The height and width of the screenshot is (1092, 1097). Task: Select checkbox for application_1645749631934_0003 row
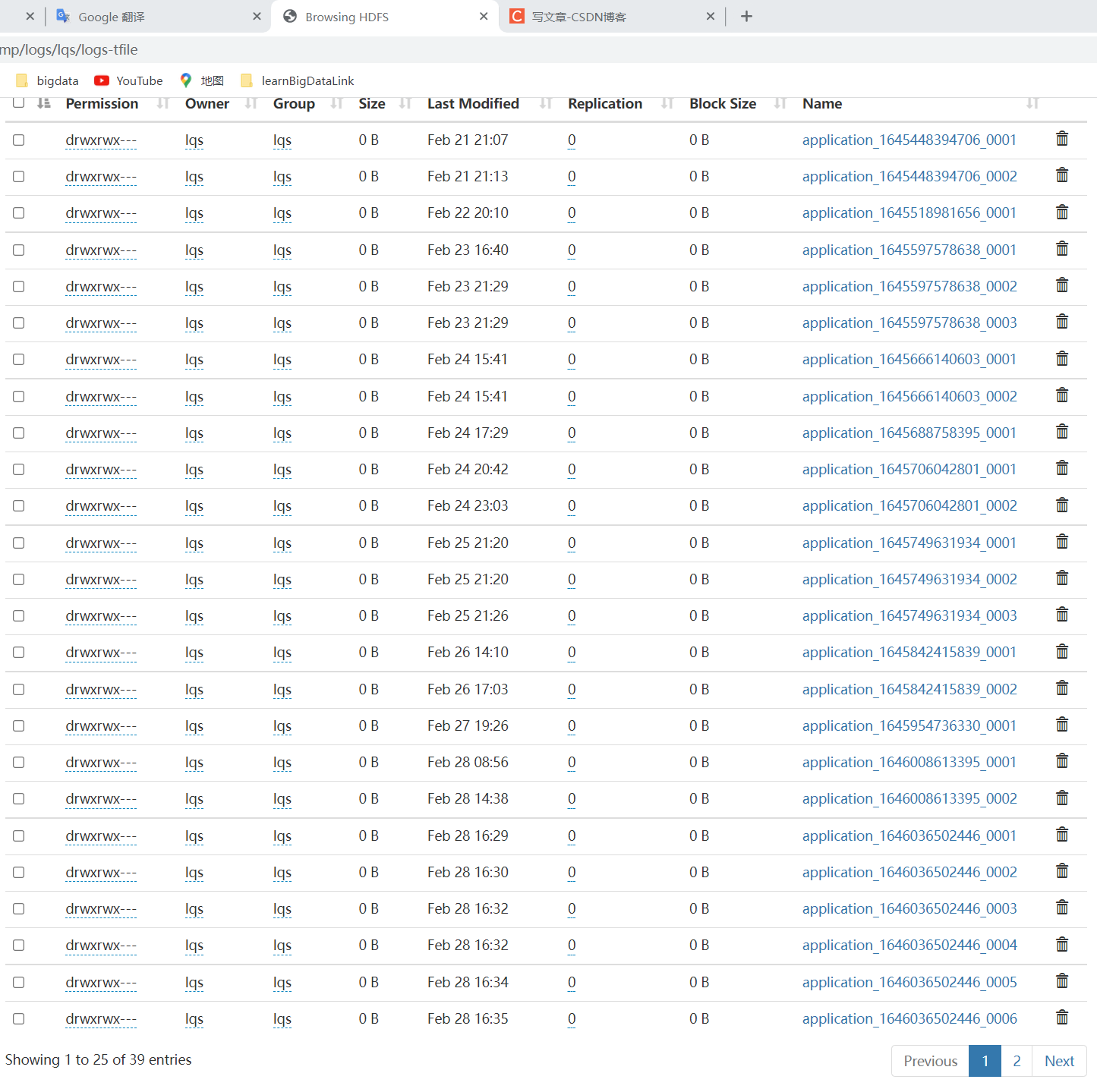click(x=19, y=615)
